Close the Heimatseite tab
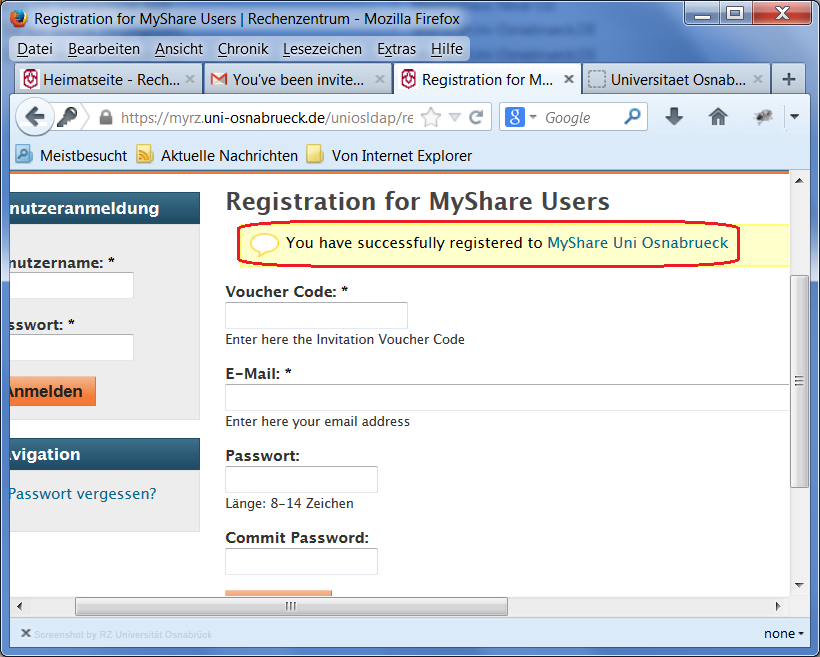The width and height of the screenshot is (820, 657). click(190, 80)
